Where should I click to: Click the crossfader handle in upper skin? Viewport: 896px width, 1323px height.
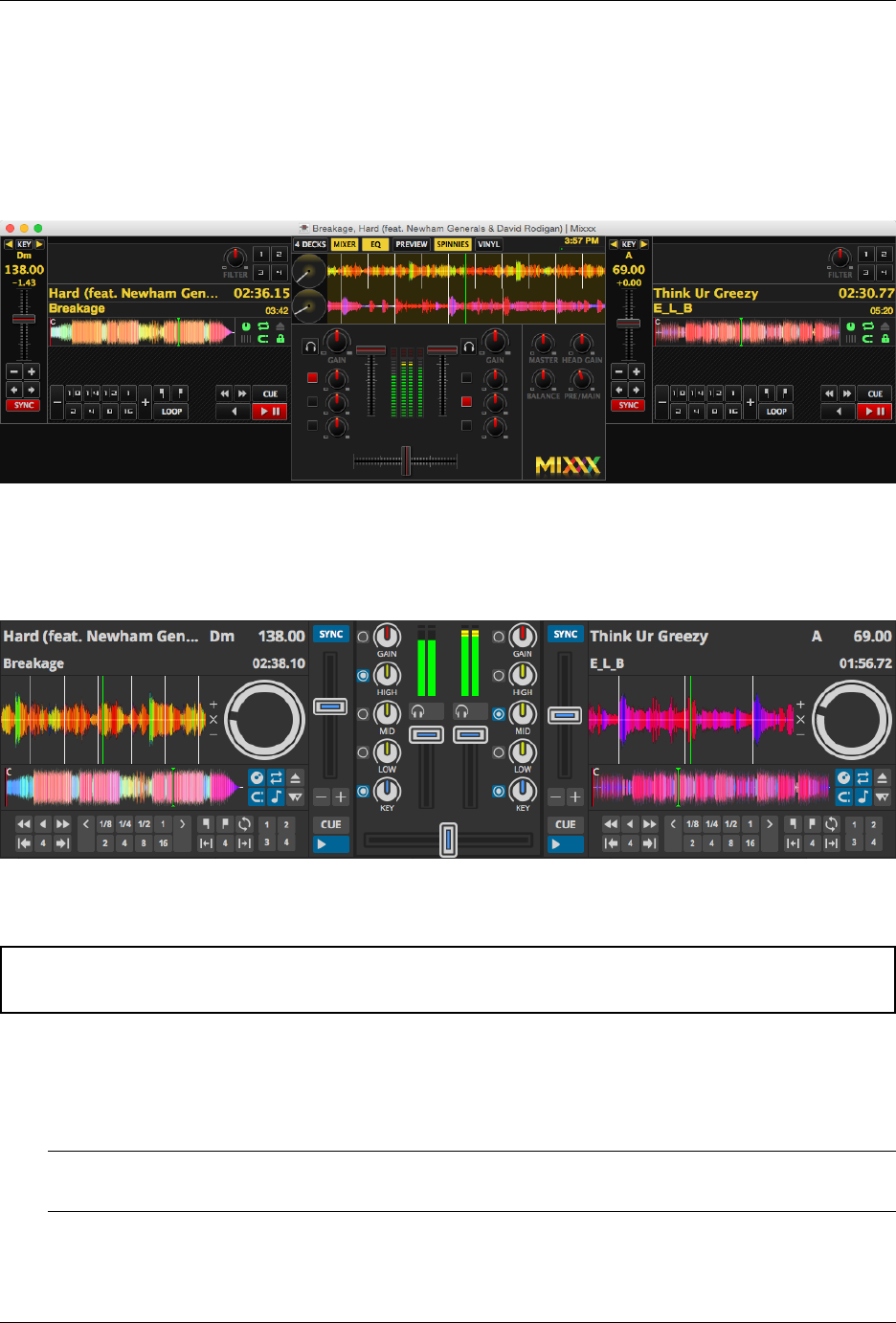pos(406,460)
